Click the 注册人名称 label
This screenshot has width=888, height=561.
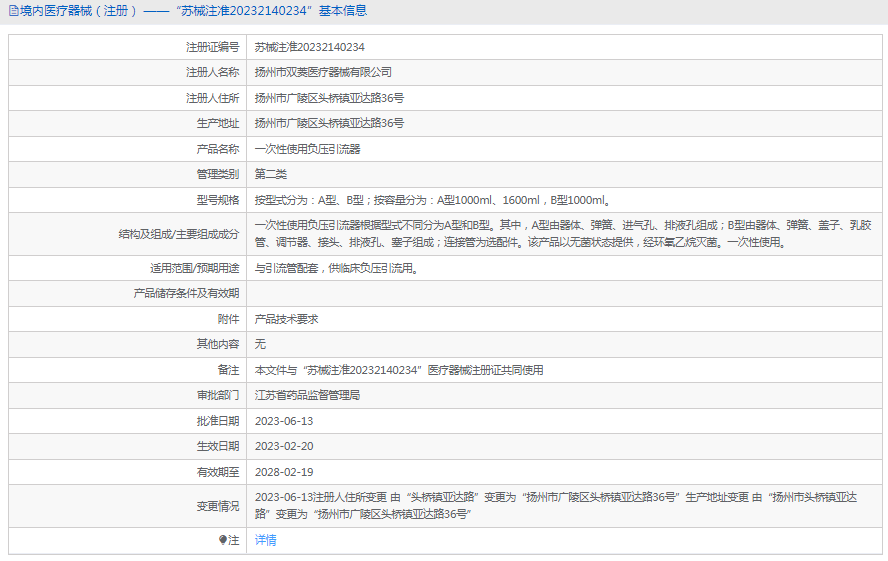212,72
